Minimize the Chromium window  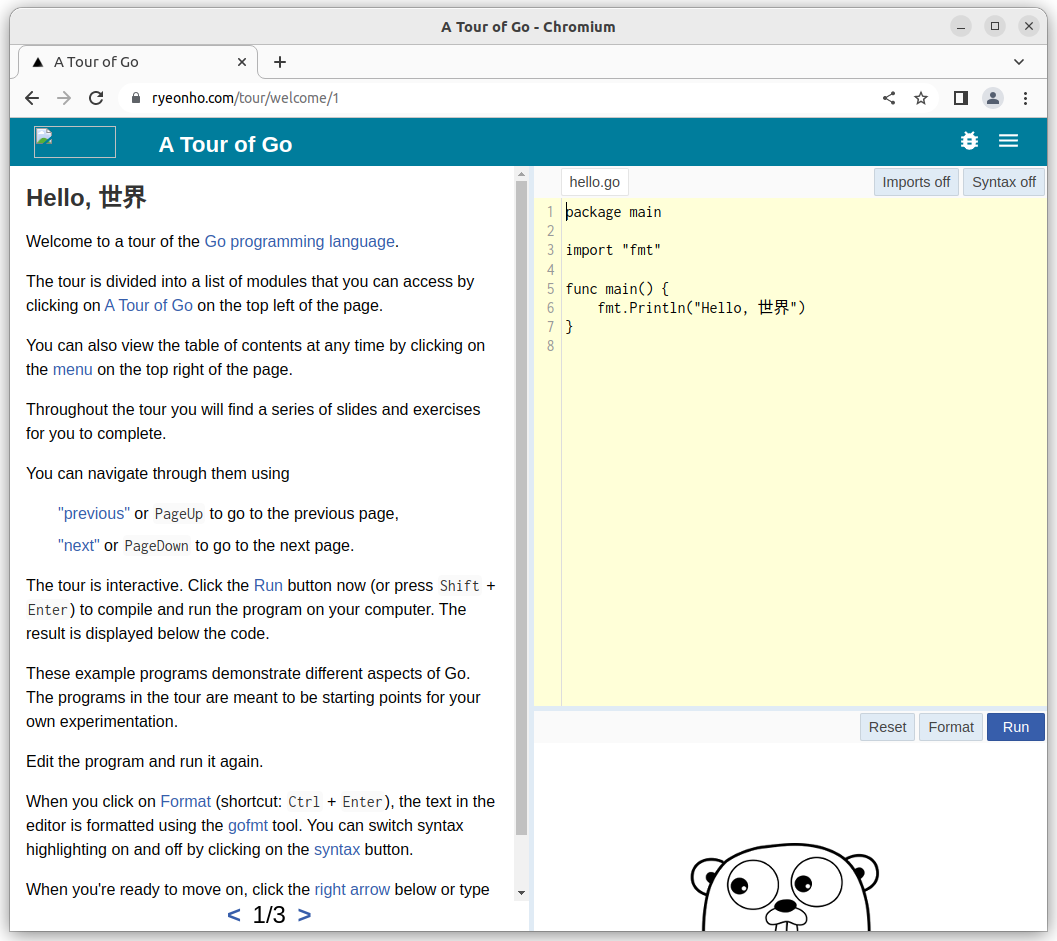click(x=961, y=27)
